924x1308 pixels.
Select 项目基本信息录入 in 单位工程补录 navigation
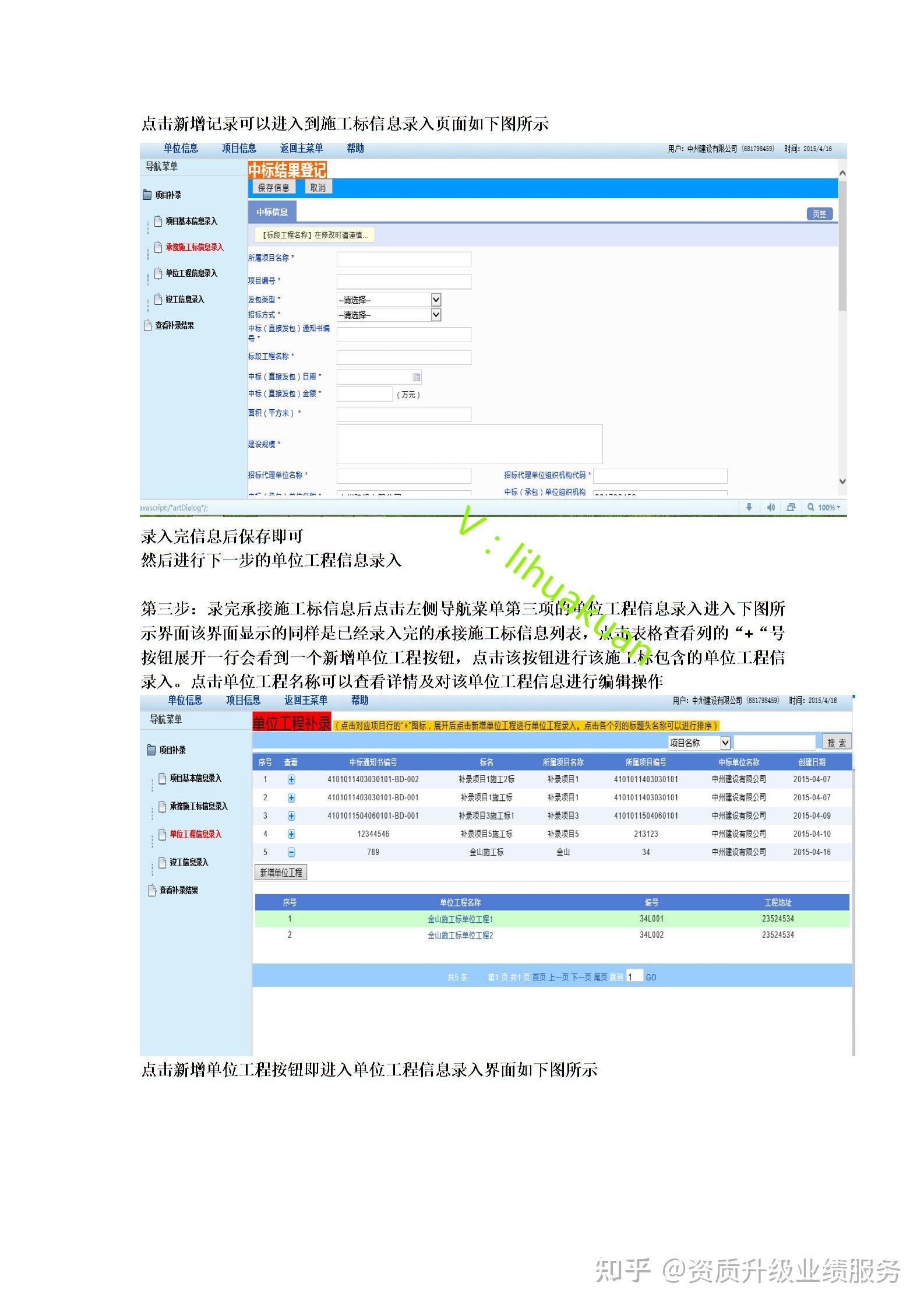196,778
